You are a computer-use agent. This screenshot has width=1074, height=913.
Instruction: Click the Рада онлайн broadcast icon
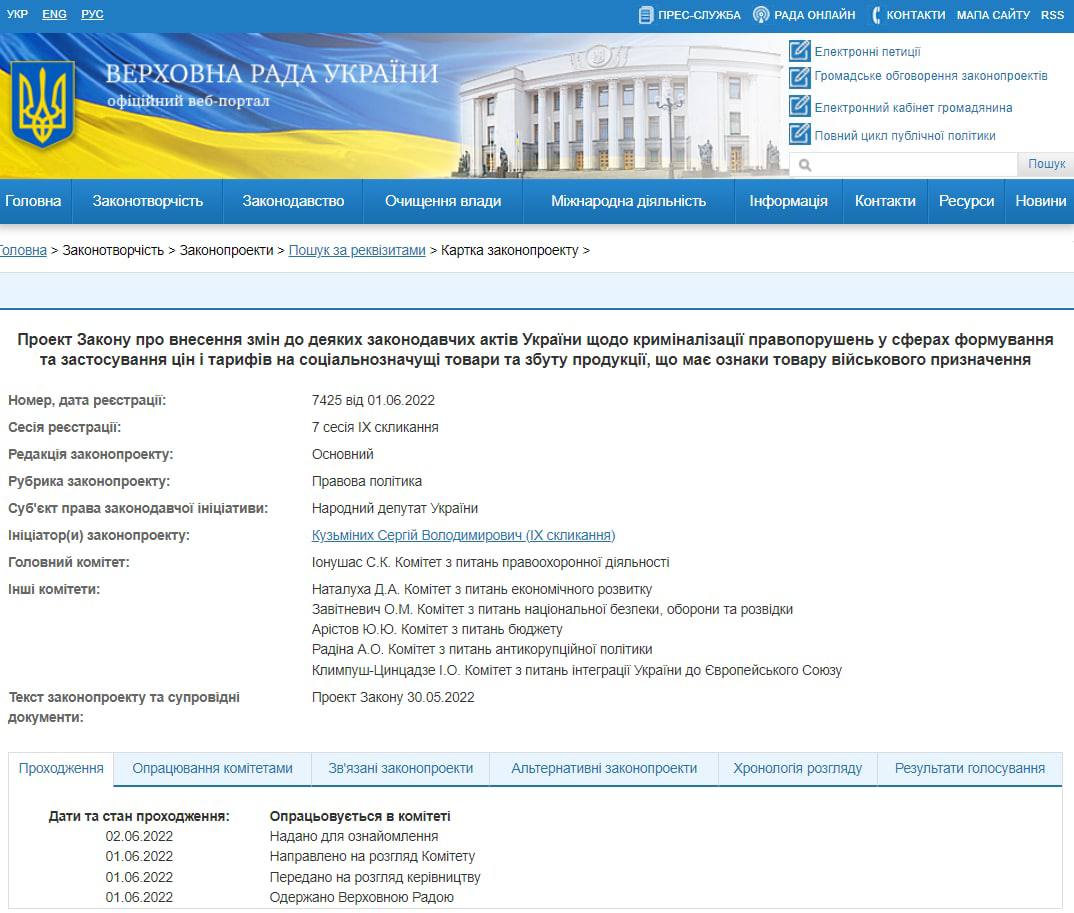(x=761, y=15)
